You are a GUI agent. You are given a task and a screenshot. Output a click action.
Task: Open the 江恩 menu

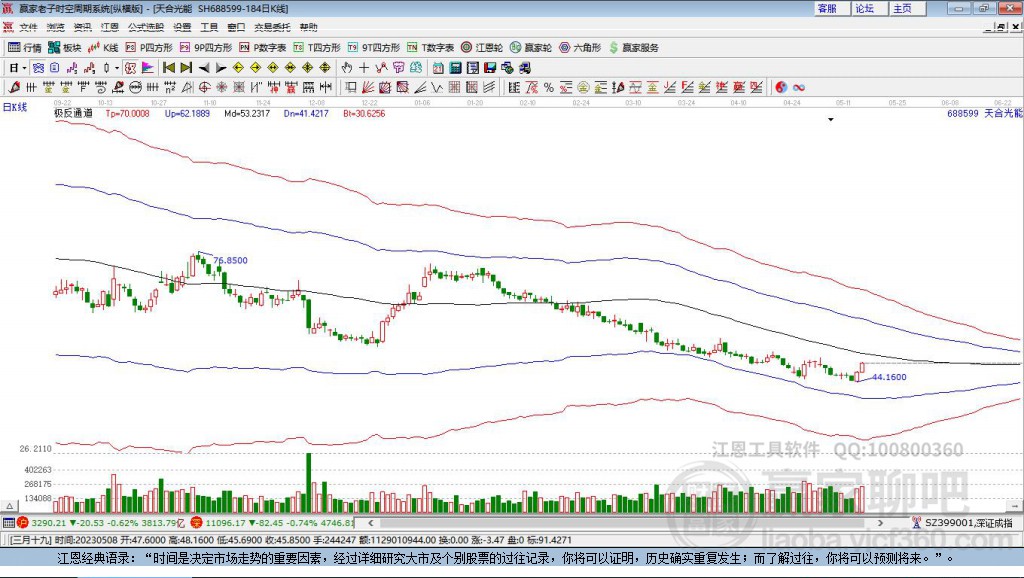coord(110,27)
